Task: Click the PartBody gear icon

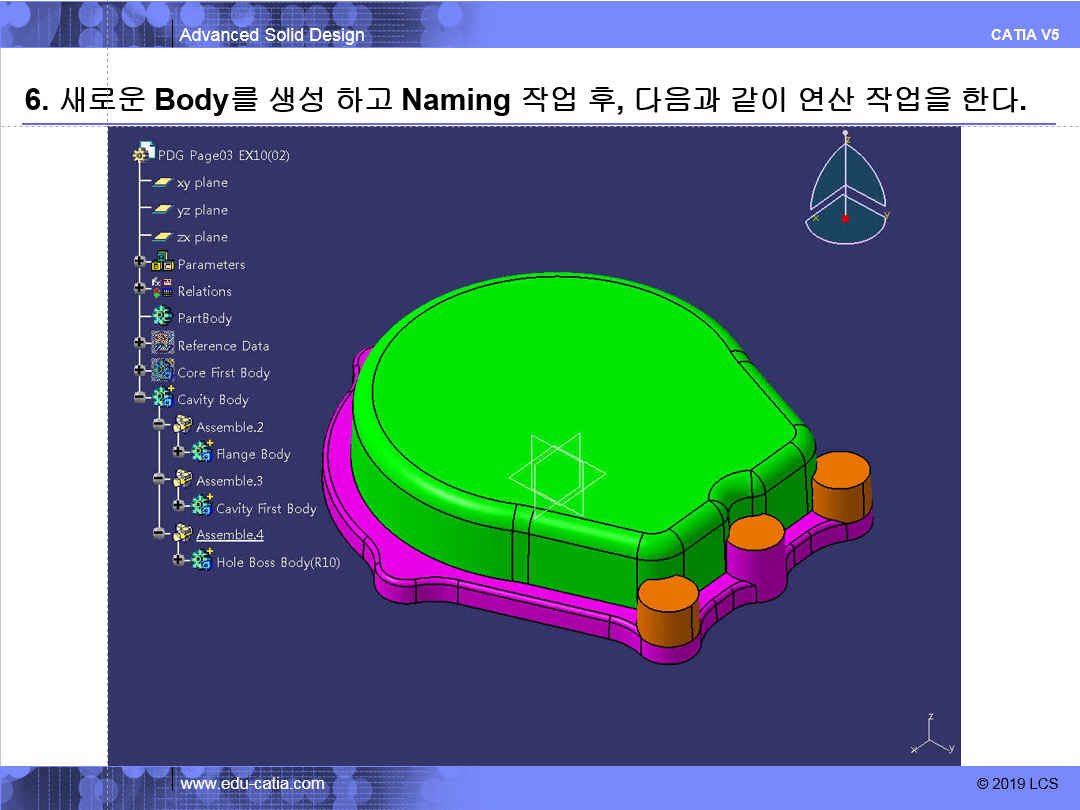Action: tap(162, 318)
